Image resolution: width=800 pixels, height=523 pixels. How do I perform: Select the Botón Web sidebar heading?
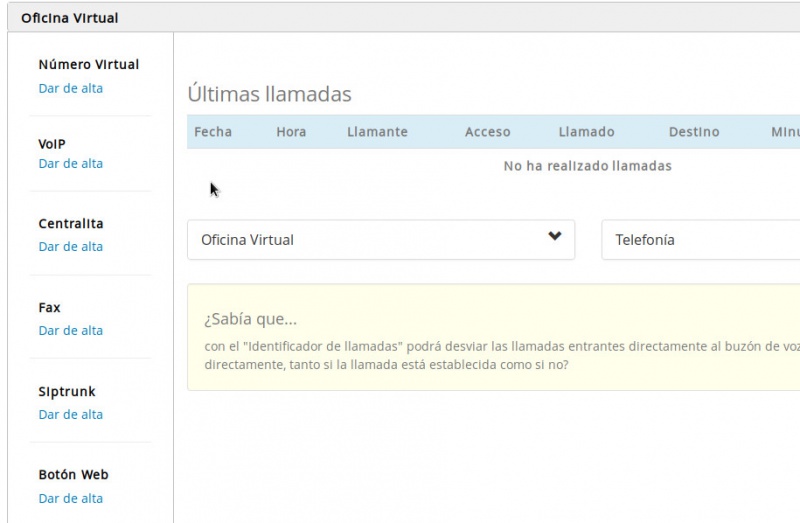[x=73, y=475]
